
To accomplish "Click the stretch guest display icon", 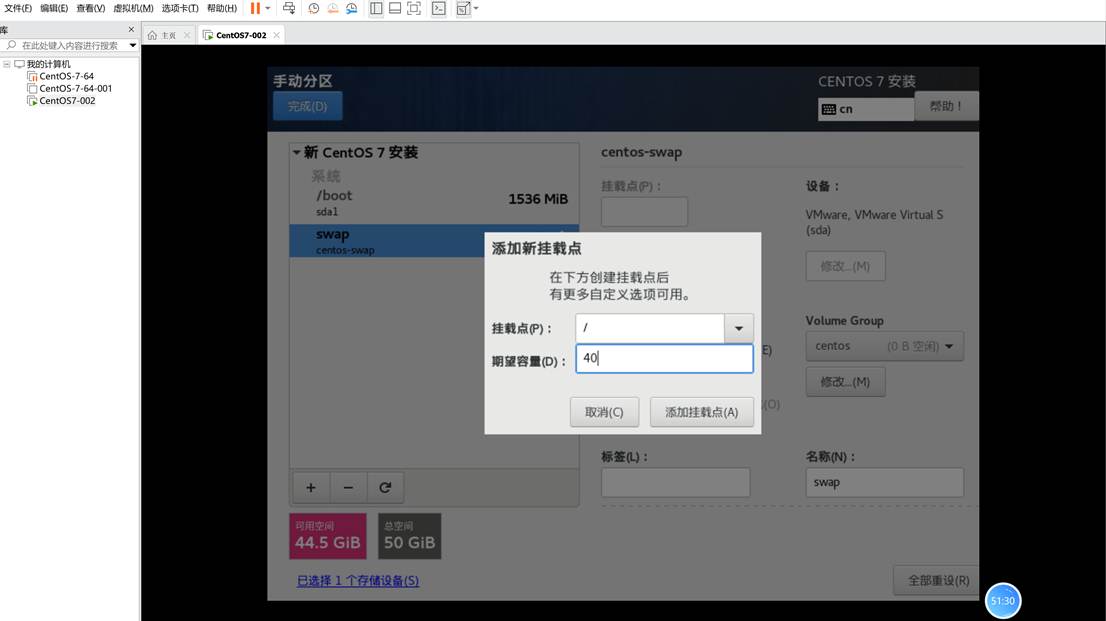I will pyautogui.click(x=463, y=8).
